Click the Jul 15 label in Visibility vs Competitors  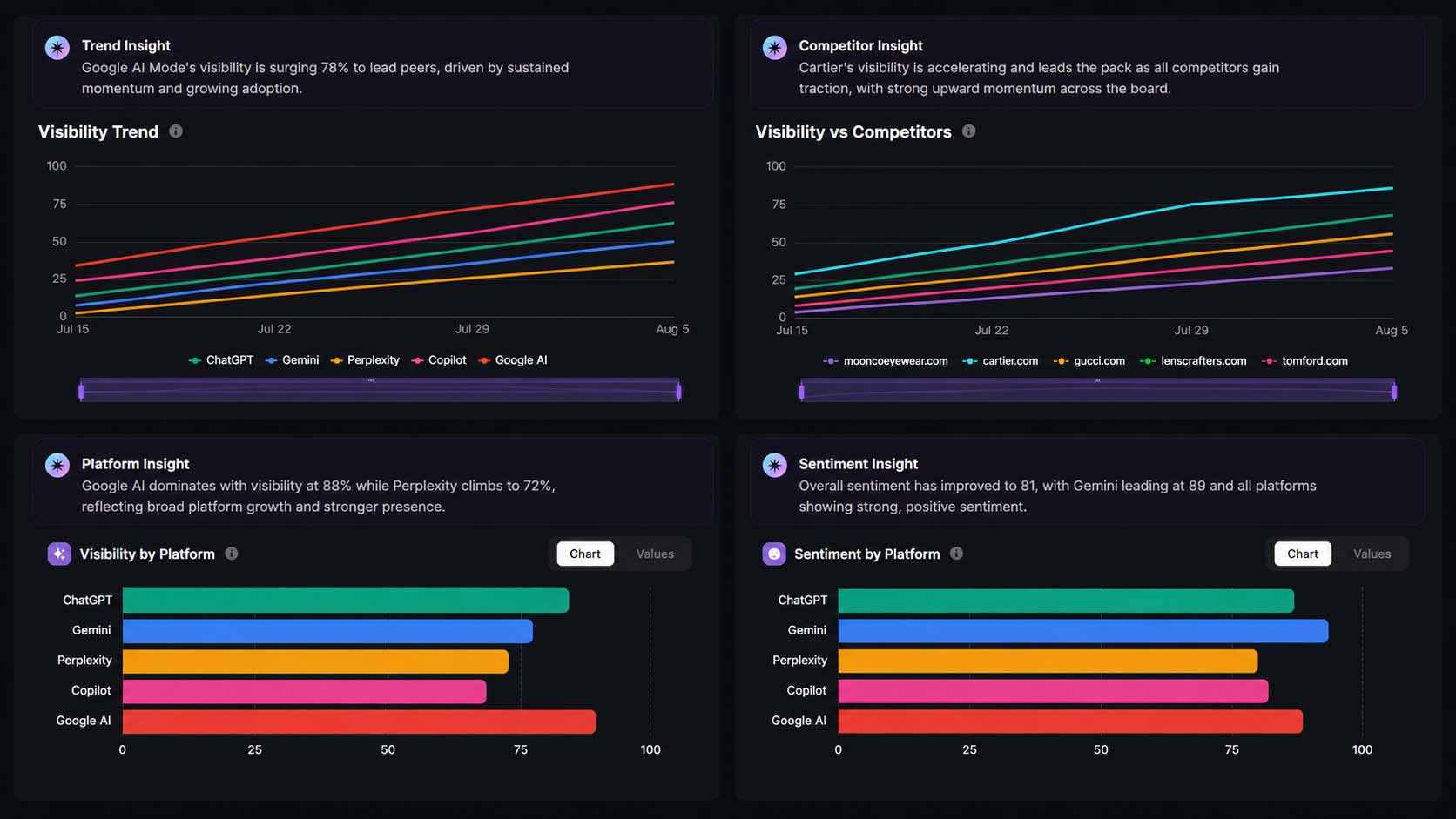[x=792, y=330]
